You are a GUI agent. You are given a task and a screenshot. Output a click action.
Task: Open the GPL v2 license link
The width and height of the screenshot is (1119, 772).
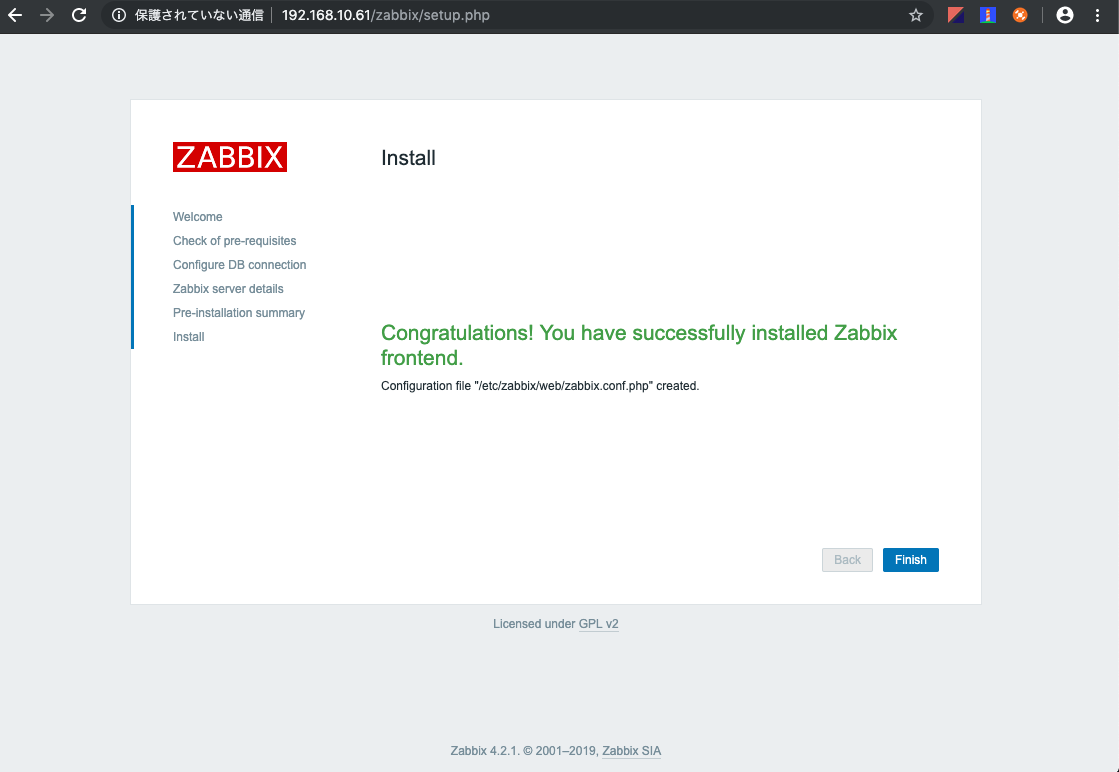[599, 623]
